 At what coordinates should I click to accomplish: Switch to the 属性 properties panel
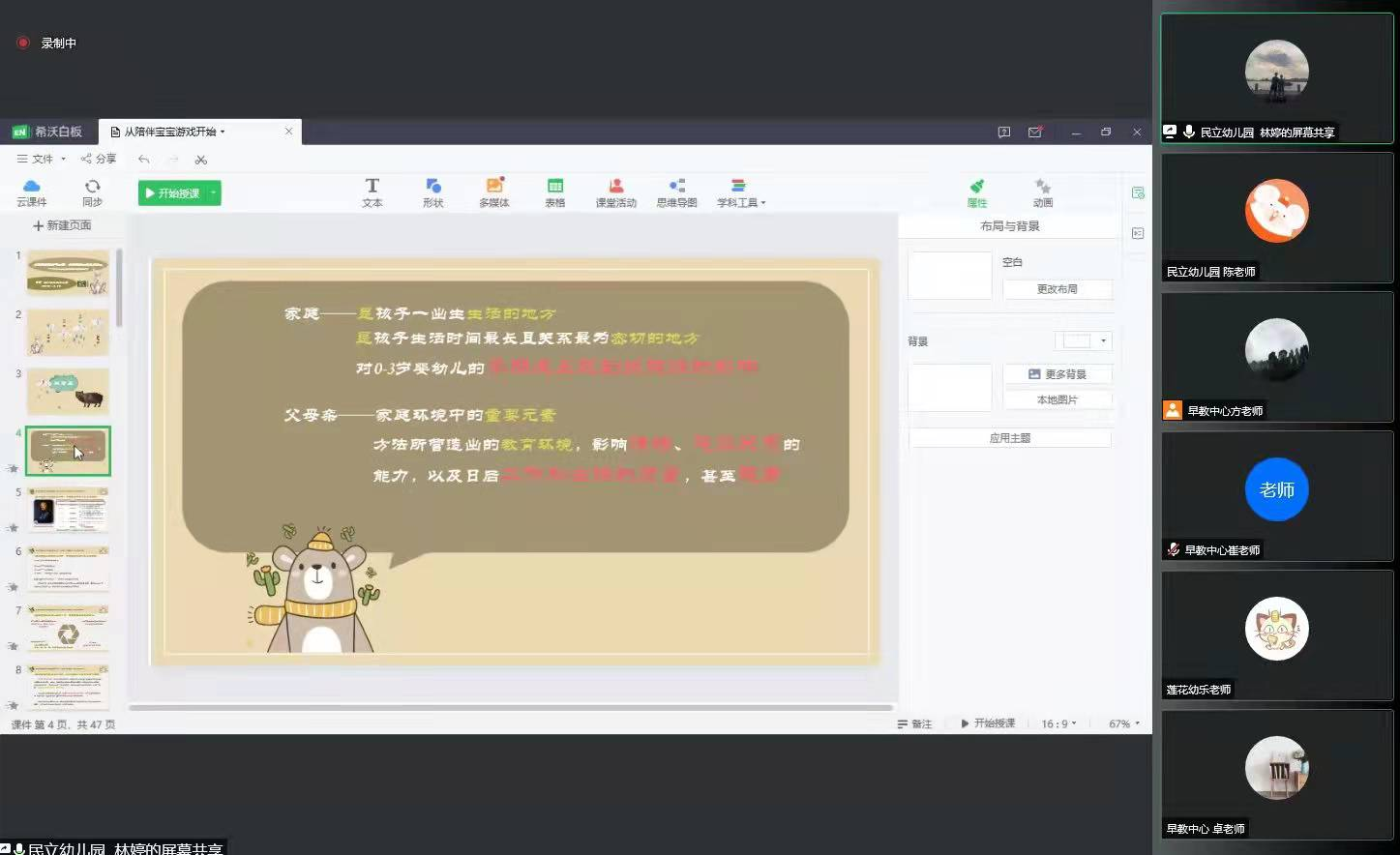tap(977, 192)
